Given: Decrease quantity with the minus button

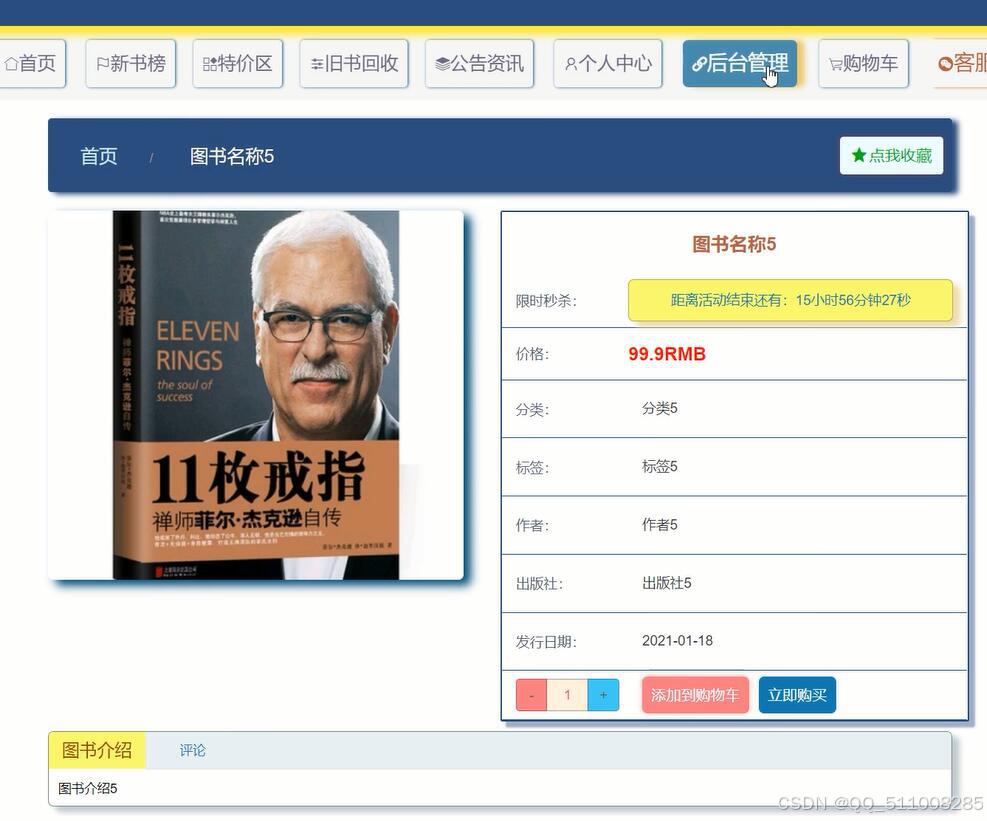Looking at the screenshot, I should point(531,695).
